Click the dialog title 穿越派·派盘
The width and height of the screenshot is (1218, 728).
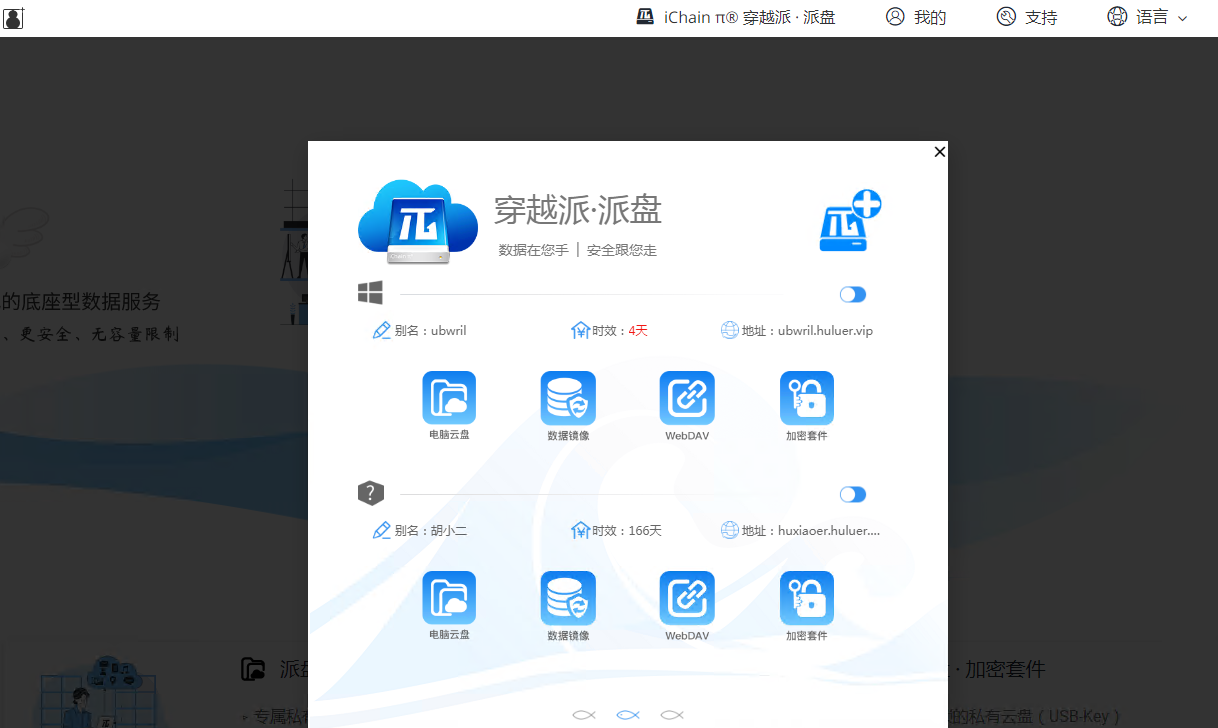coord(578,210)
